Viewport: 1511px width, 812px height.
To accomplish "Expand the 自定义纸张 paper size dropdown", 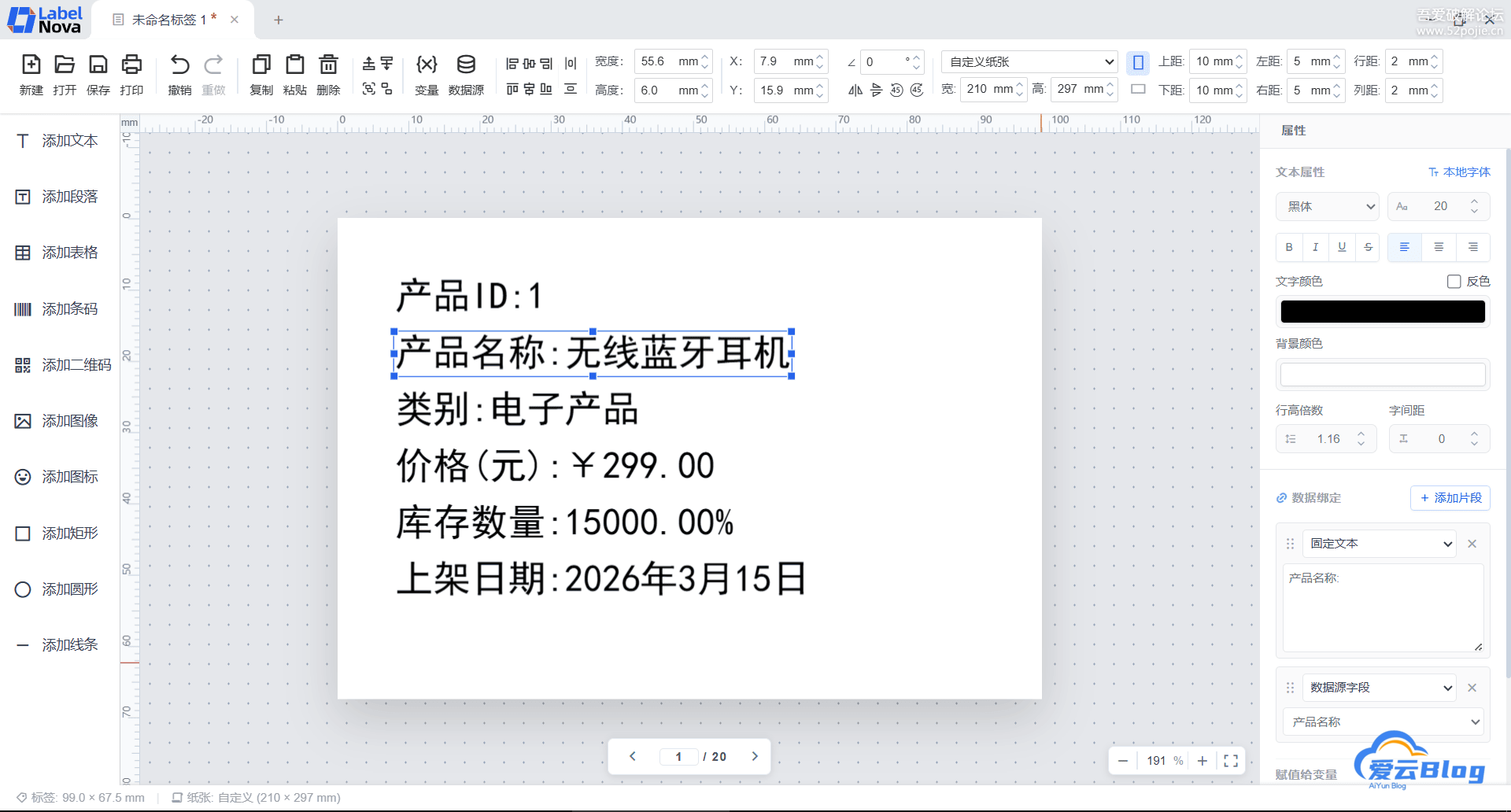I will coord(1030,62).
